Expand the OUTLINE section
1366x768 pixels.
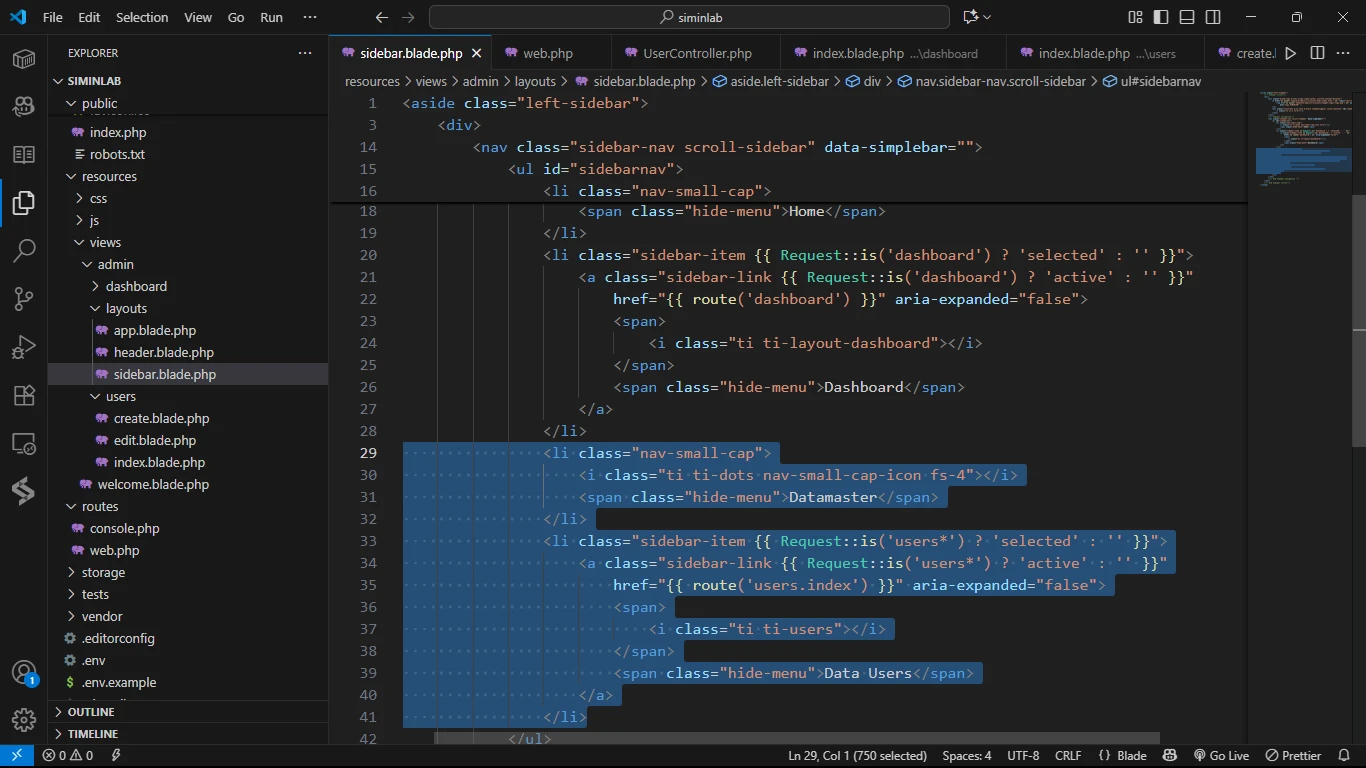[x=91, y=712]
